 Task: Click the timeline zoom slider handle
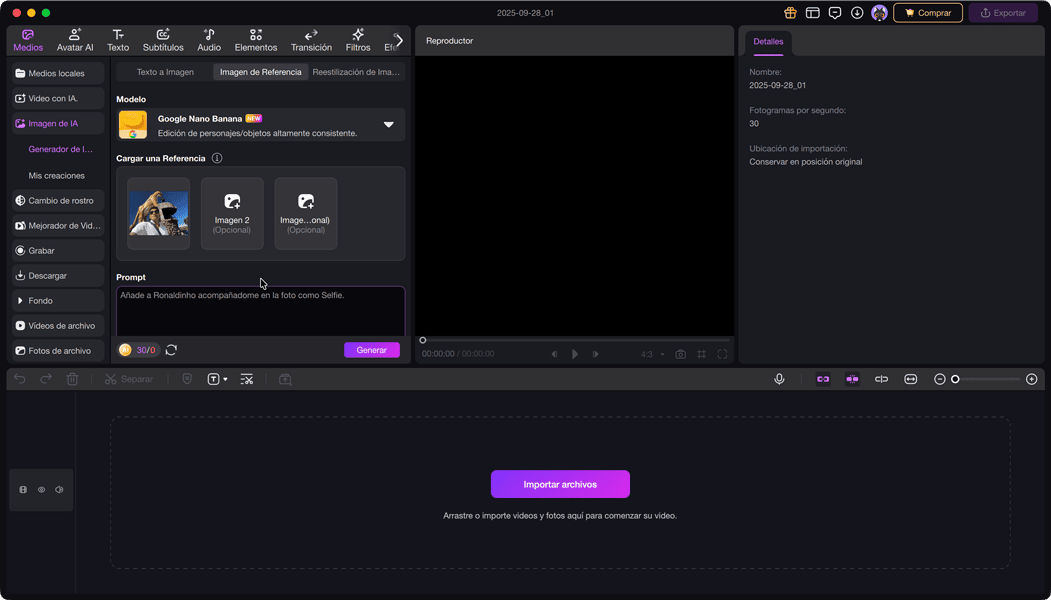coord(955,379)
